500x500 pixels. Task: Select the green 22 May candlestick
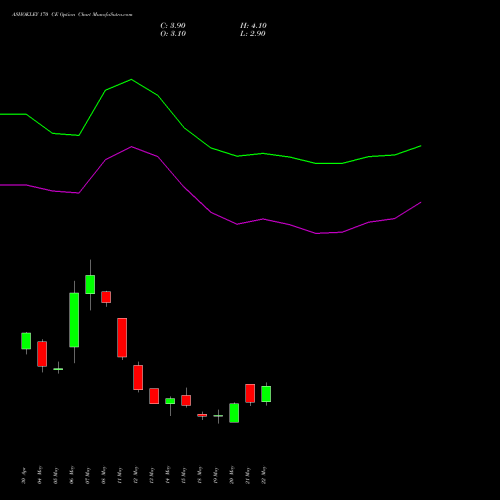(x=266, y=394)
